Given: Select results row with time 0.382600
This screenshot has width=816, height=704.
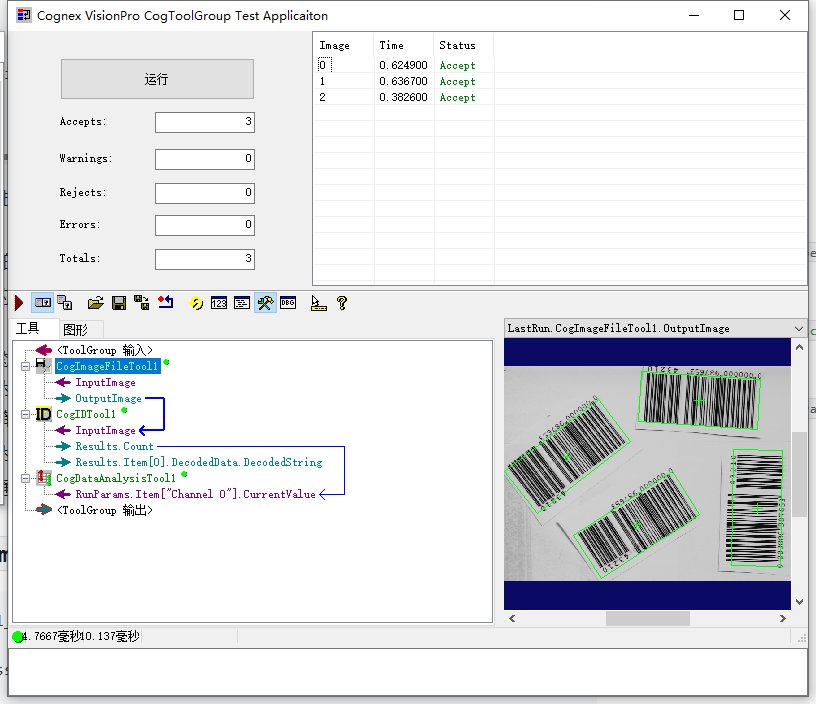Looking at the screenshot, I should coord(559,97).
